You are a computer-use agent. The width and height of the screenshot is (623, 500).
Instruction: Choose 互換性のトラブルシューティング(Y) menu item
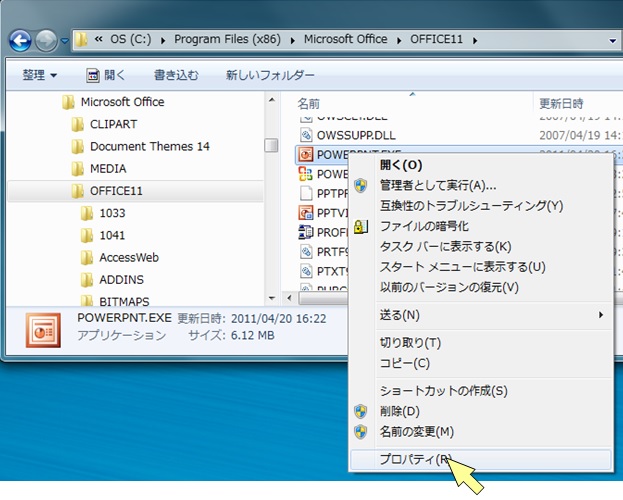coord(482,206)
